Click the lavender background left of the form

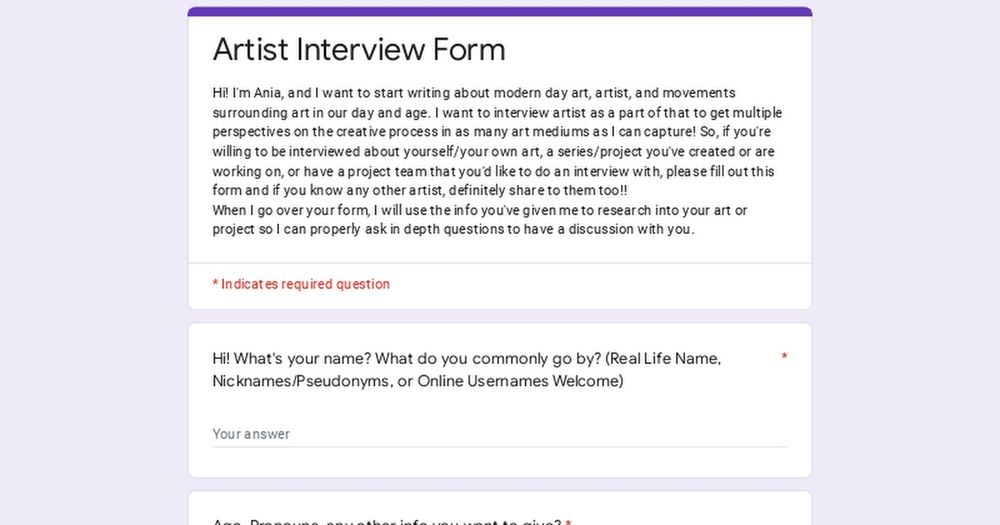click(94, 262)
